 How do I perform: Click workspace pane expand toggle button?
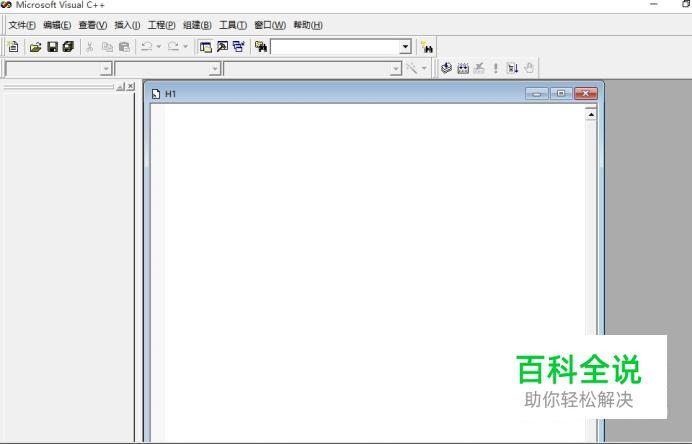tap(120, 87)
